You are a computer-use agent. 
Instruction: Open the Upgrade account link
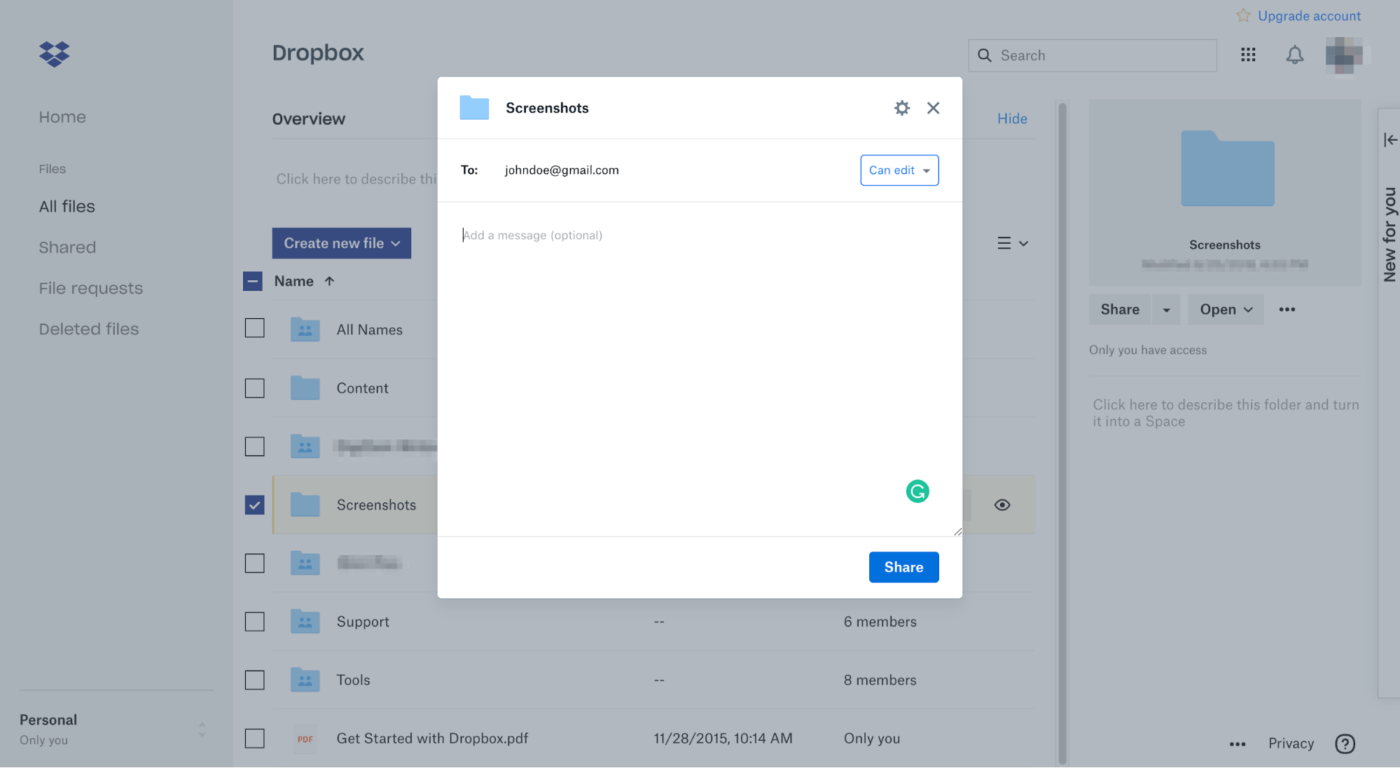1309,15
